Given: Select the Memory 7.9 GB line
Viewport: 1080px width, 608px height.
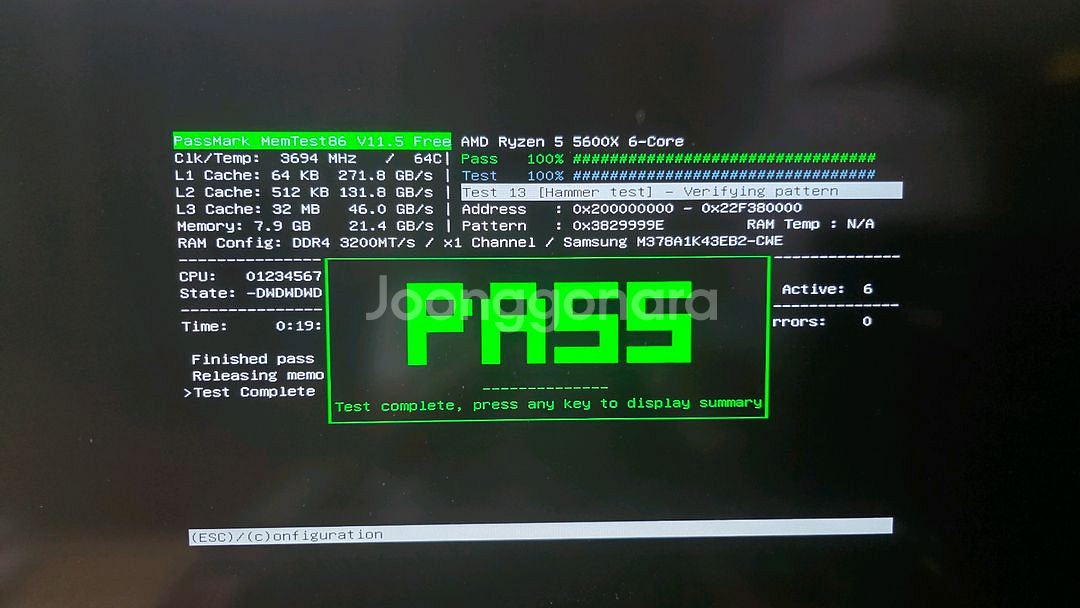Looking at the screenshot, I should (x=304, y=226).
